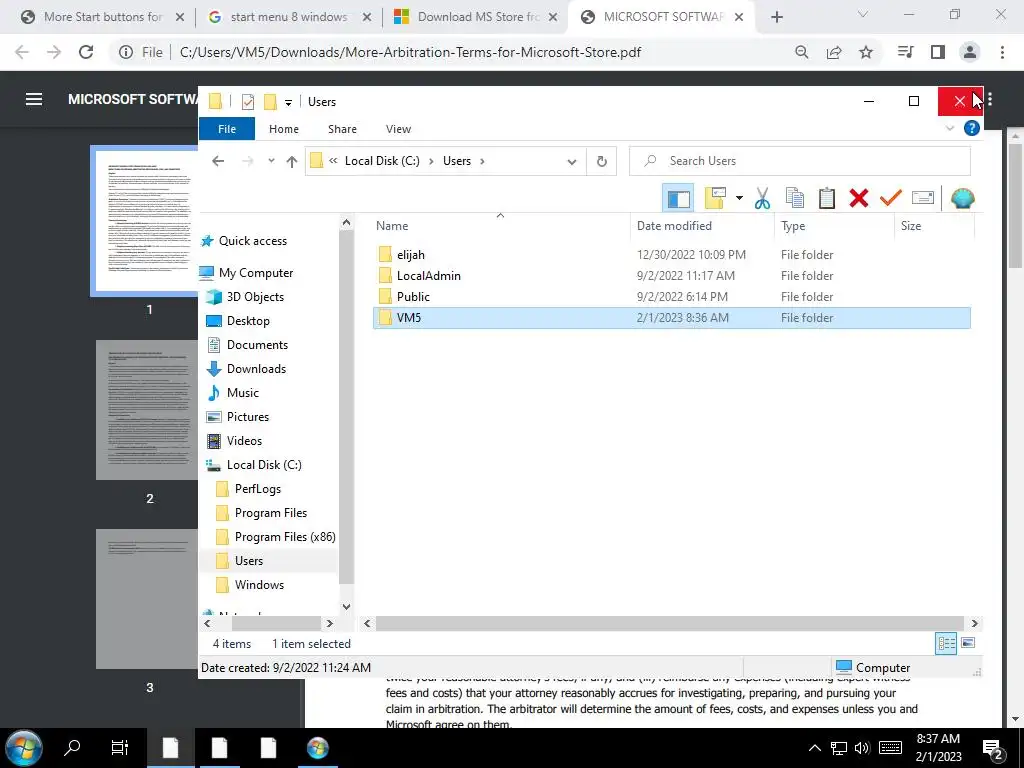The image size is (1024, 768).
Task: Open Program Files (x86) in navigation tree
Action: point(285,537)
